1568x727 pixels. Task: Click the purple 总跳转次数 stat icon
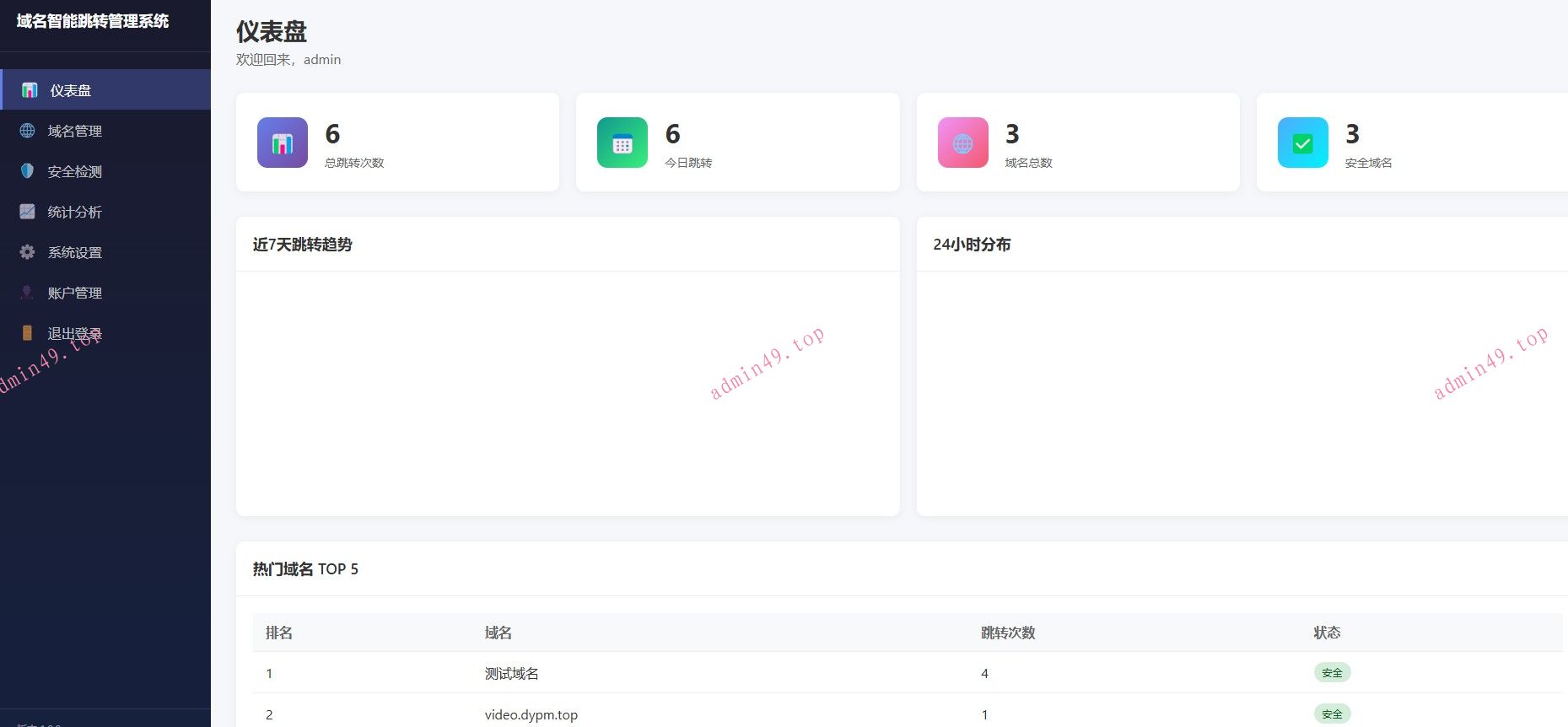tap(283, 143)
